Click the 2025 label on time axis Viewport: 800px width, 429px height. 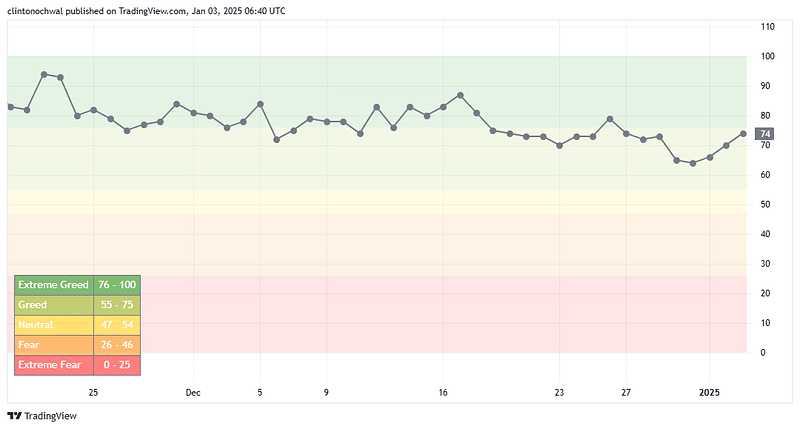click(x=710, y=392)
